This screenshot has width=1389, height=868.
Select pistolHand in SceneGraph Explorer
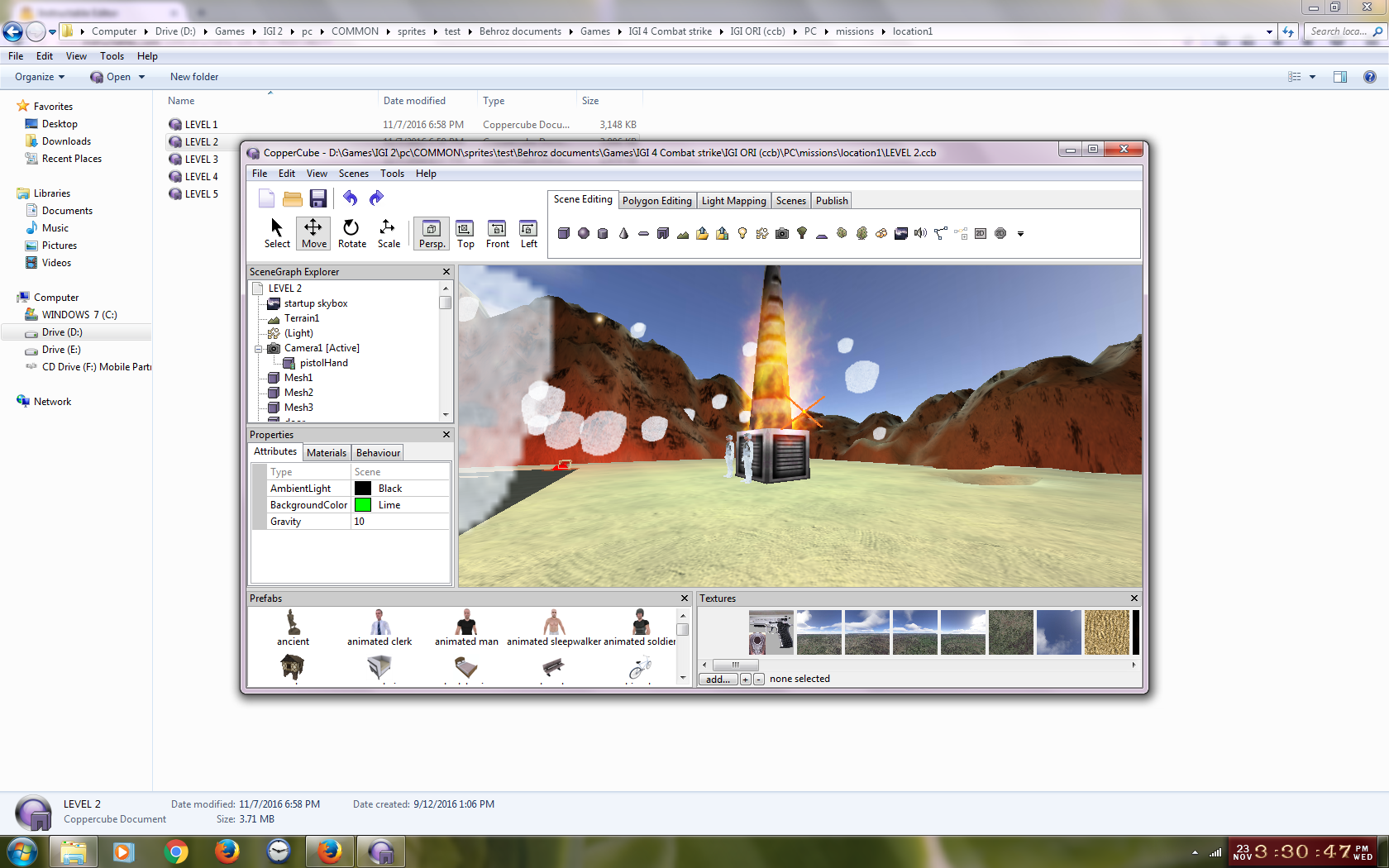324,363
